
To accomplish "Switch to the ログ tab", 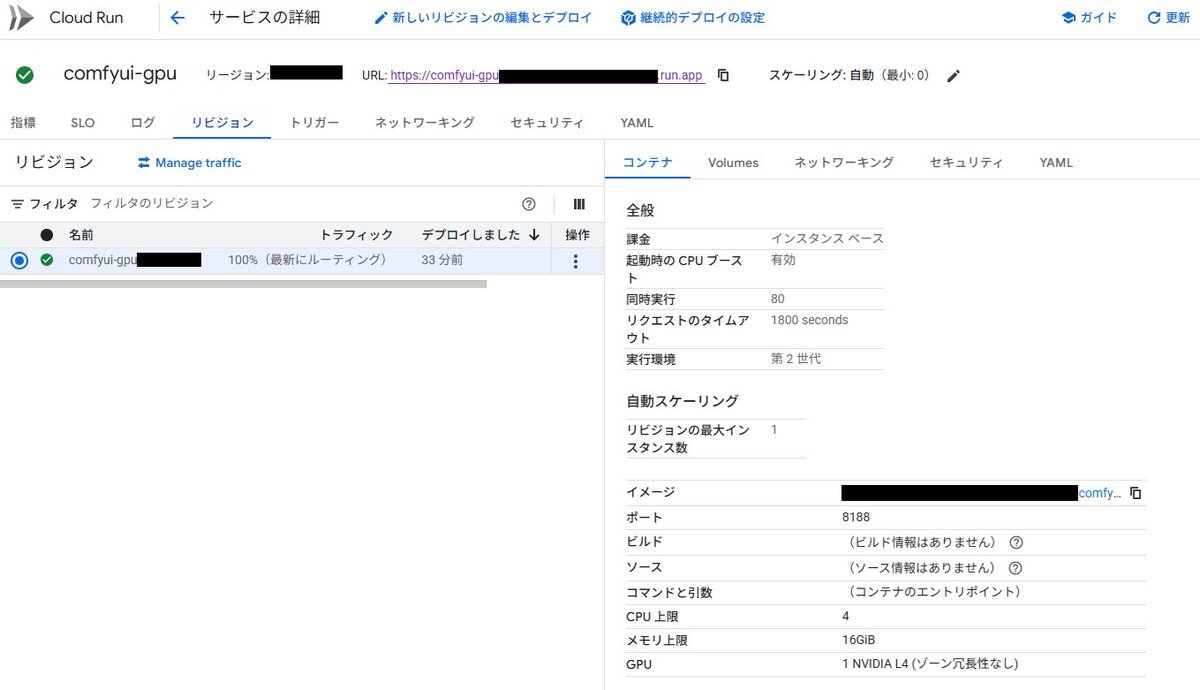I will coord(143,123).
